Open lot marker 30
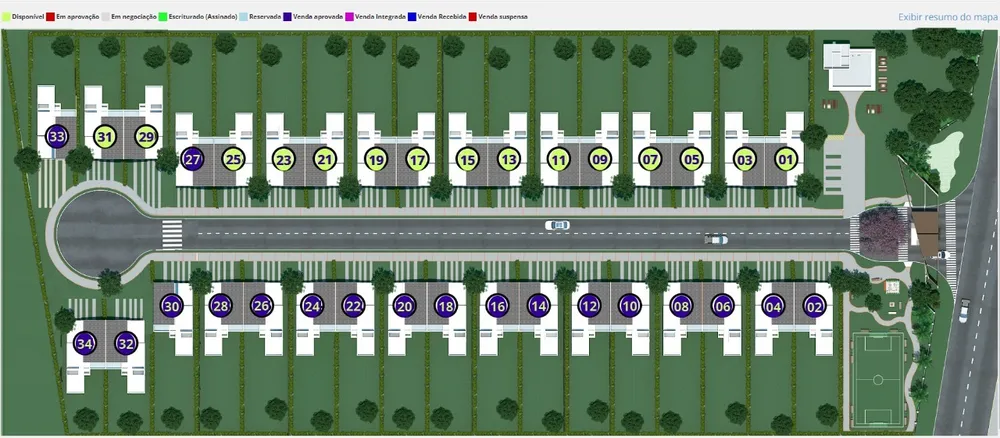This screenshot has width=1000, height=438. 172,307
